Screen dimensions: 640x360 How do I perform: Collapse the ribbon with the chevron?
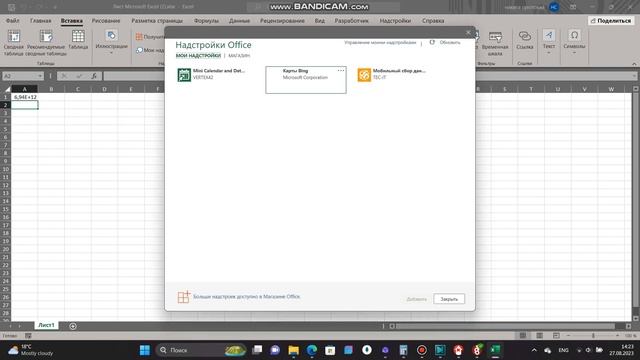634,64
